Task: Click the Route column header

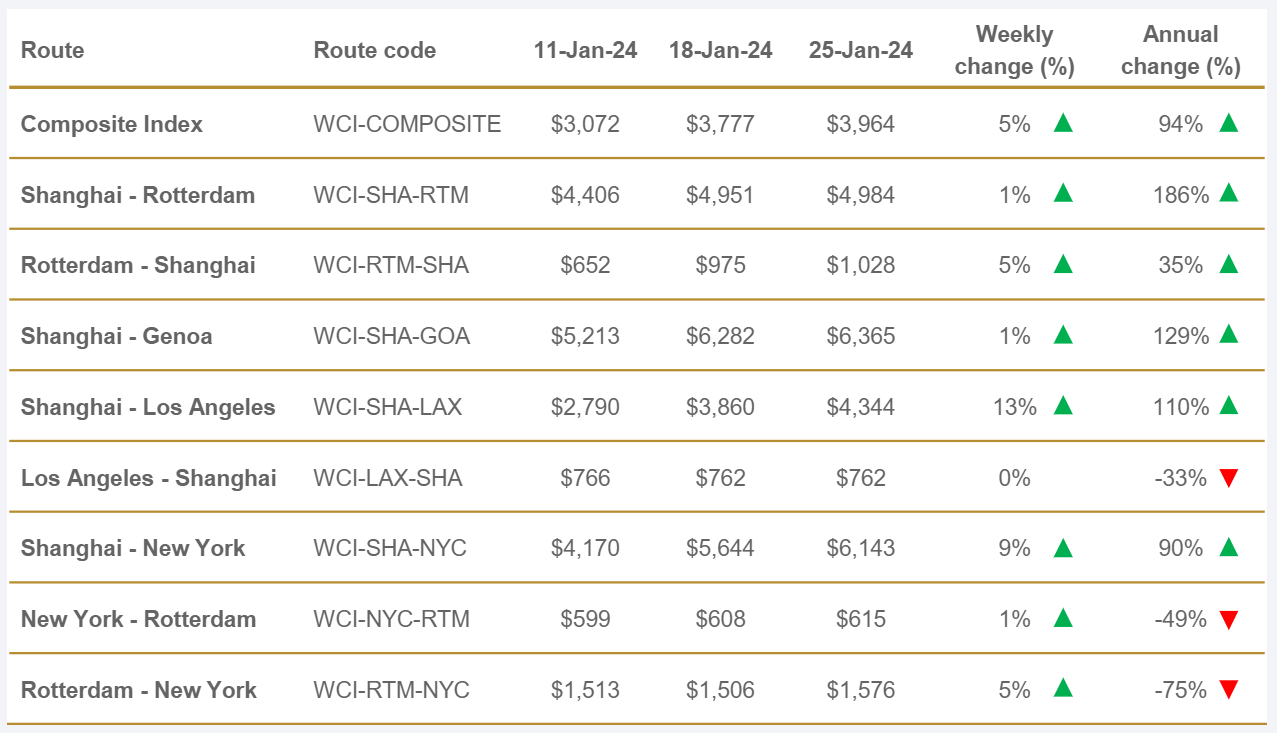Action: point(52,50)
